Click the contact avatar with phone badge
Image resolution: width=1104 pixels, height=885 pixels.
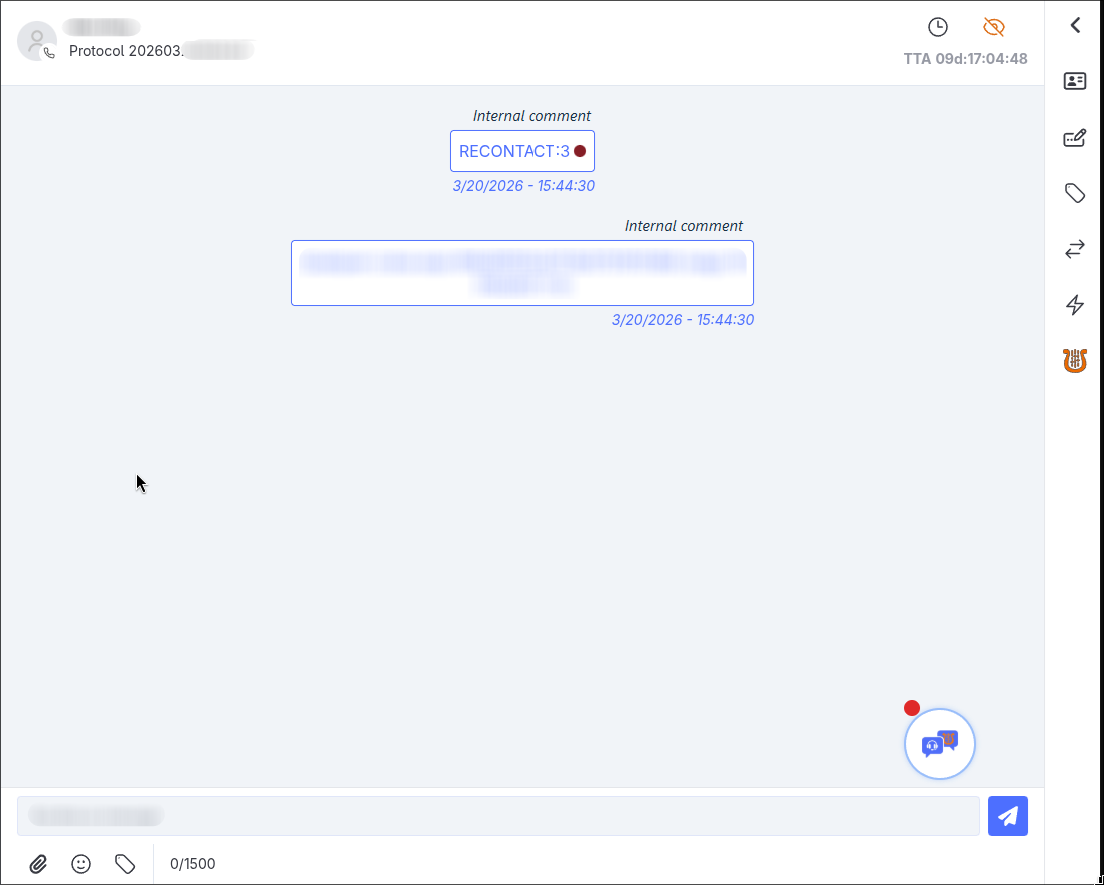coord(37,41)
